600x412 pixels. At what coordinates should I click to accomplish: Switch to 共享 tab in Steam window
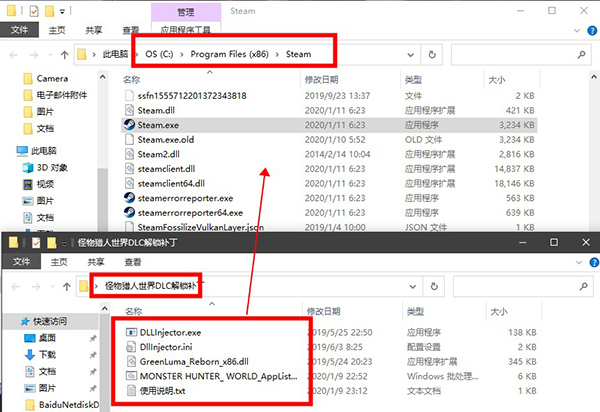point(94,30)
